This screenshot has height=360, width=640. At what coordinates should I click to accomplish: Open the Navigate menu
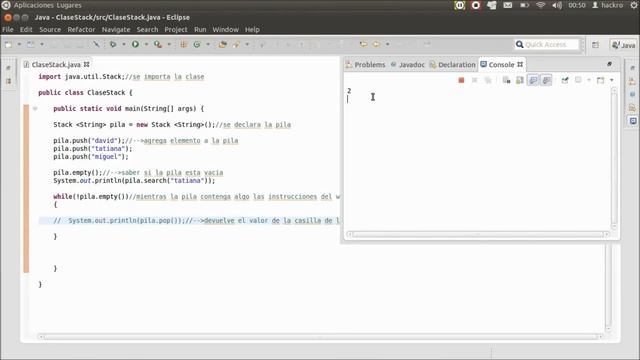point(116,29)
